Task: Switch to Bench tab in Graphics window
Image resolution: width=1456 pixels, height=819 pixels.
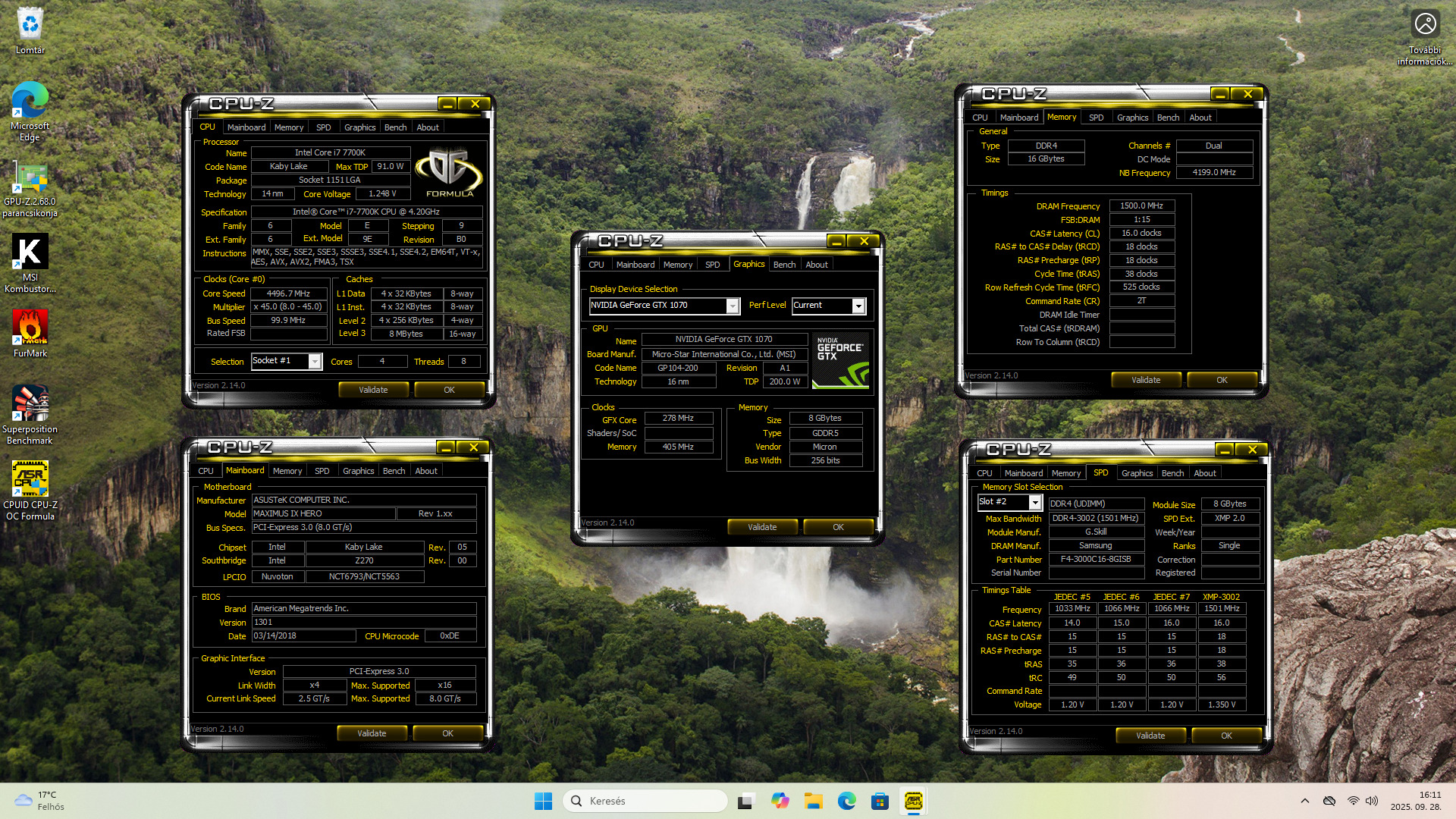Action: coord(784,265)
